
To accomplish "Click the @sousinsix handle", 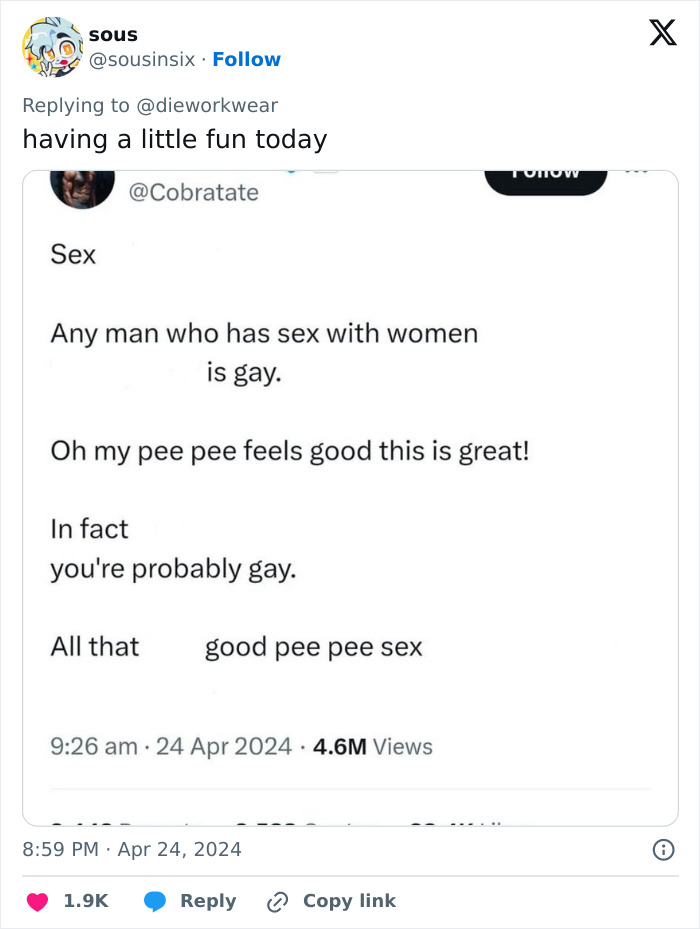I will pos(141,59).
